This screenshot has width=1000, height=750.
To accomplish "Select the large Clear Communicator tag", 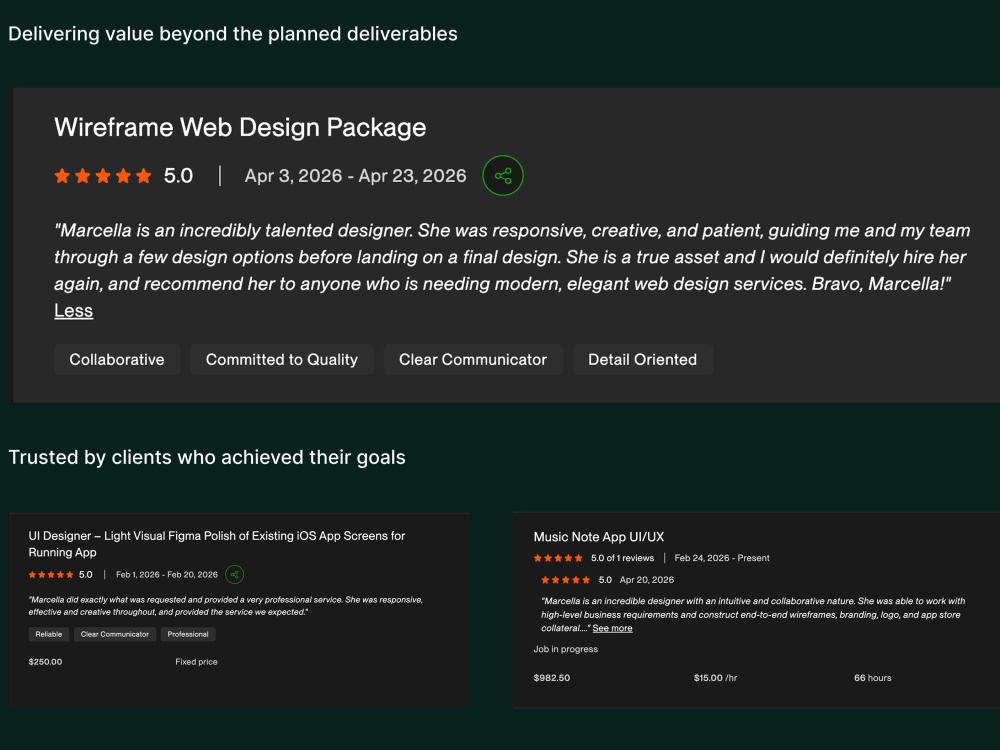I will click(x=473, y=360).
